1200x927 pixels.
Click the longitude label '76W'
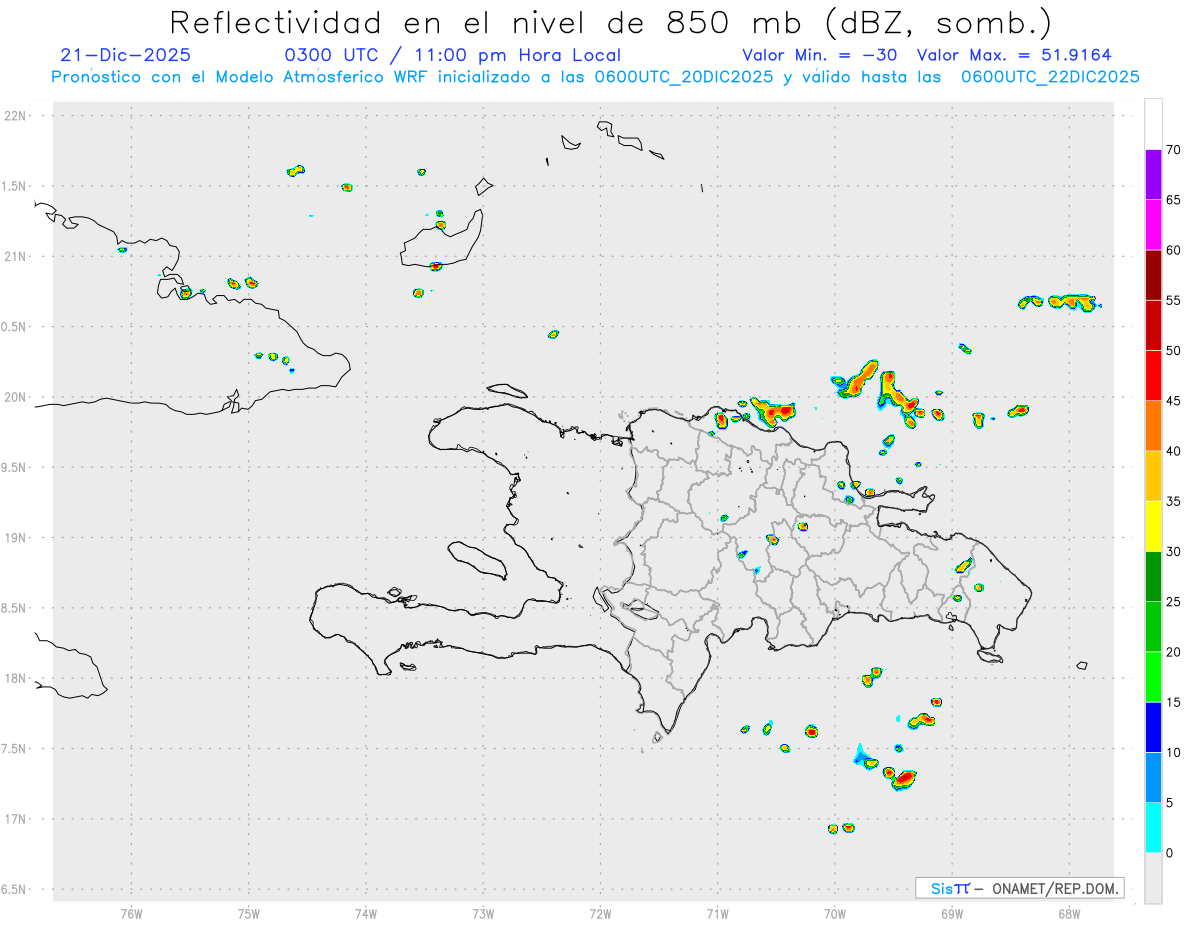point(131,913)
